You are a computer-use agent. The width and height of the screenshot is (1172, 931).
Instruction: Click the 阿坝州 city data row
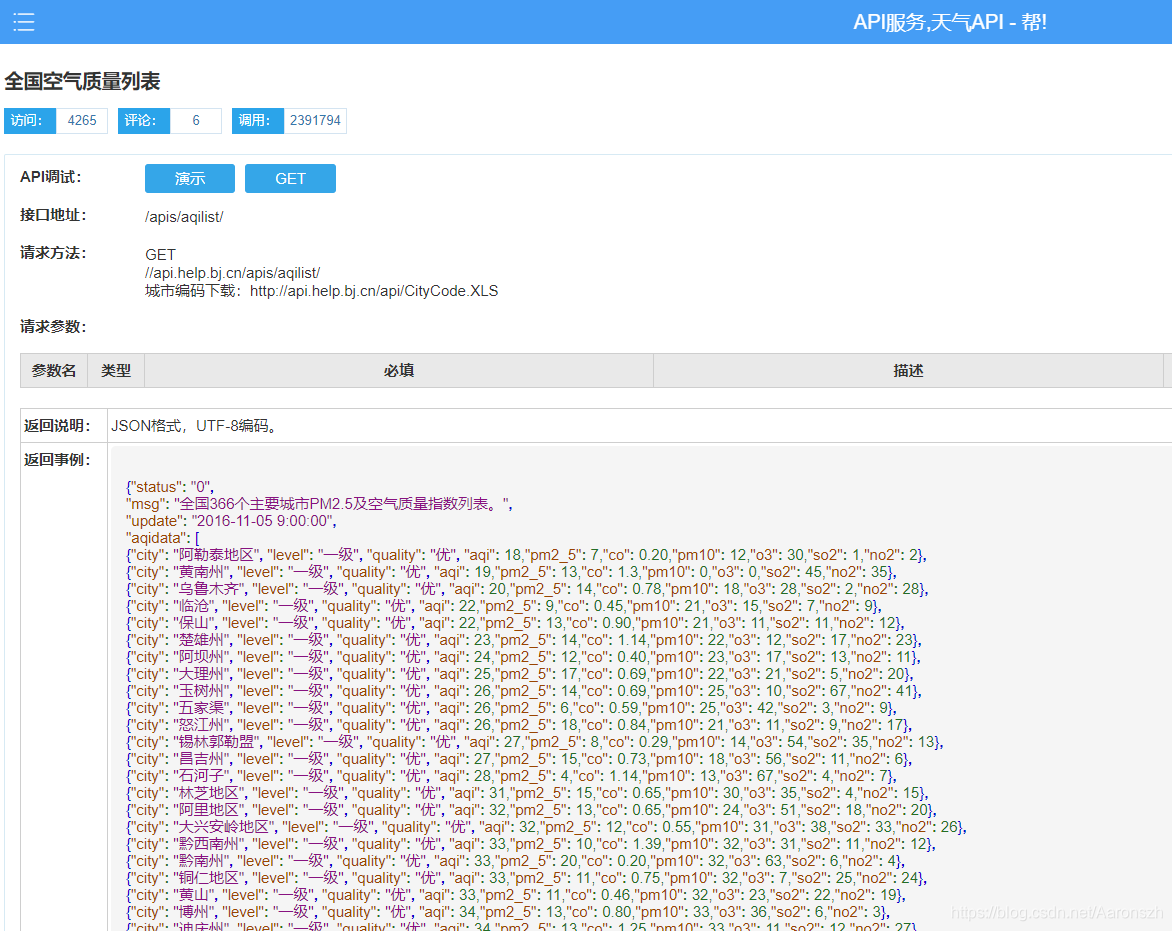524,657
